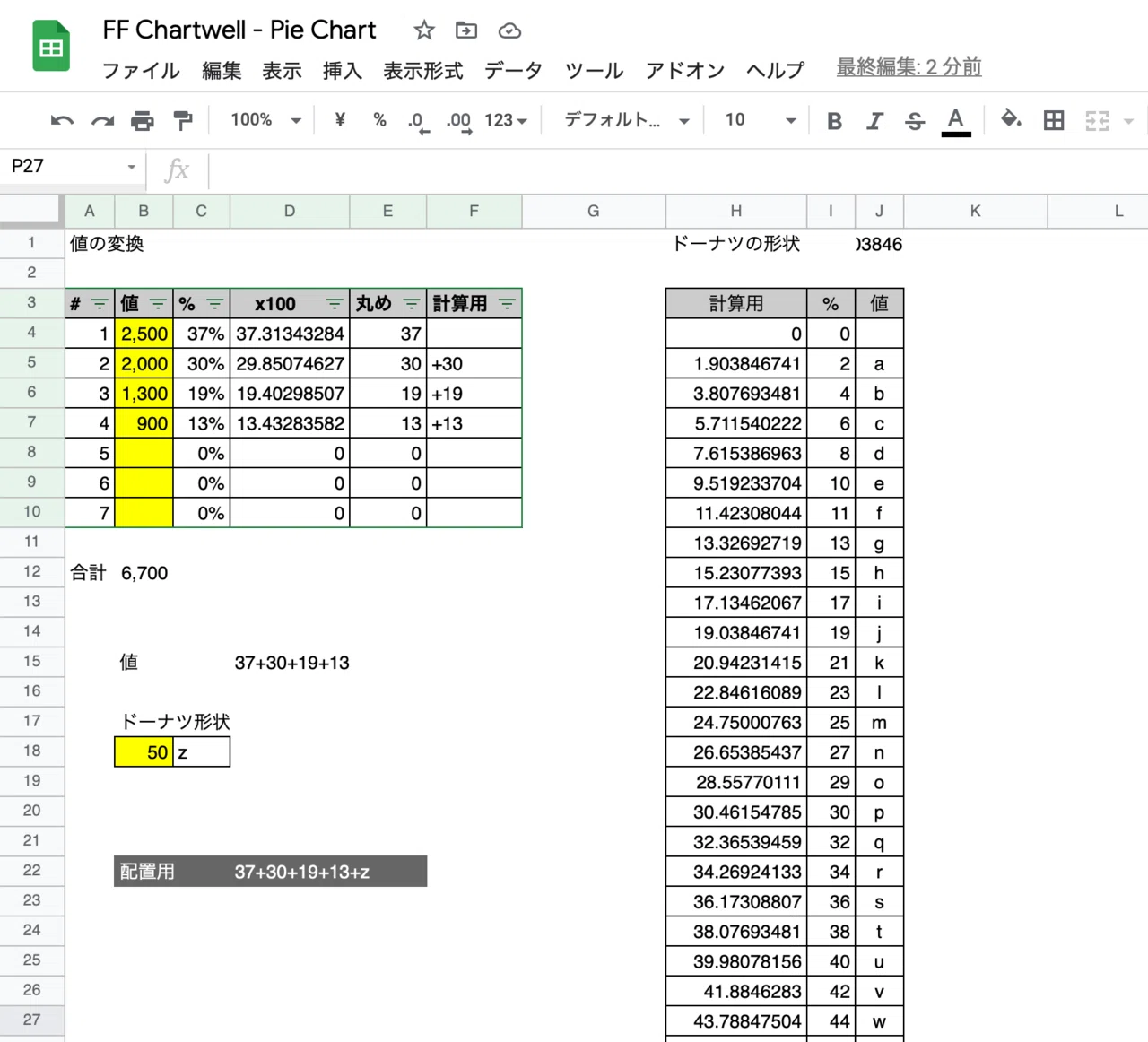Select the 合計 value 6,700
This screenshot has width=1148, height=1042.
[x=143, y=573]
